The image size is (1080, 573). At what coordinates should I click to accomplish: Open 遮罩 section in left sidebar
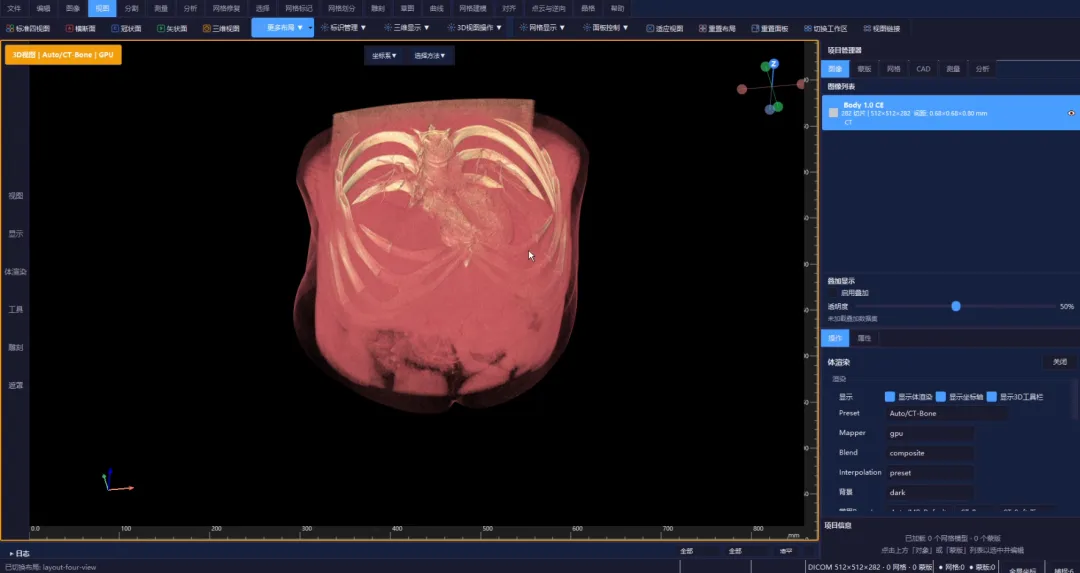pos(16,385)
